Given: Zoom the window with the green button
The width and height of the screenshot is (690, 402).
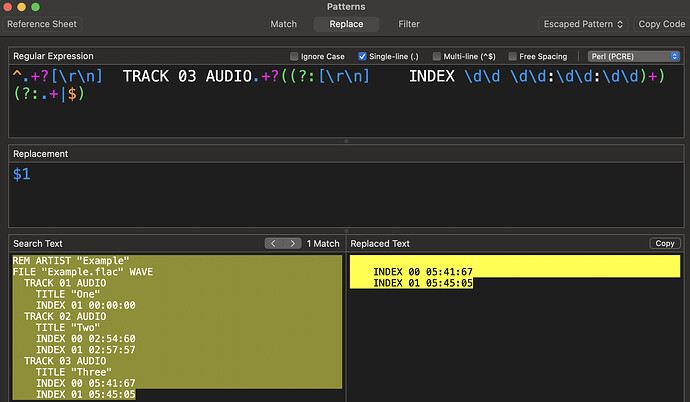Looking at the screenshot, I should pyautogui.click(x=36, y=7).
